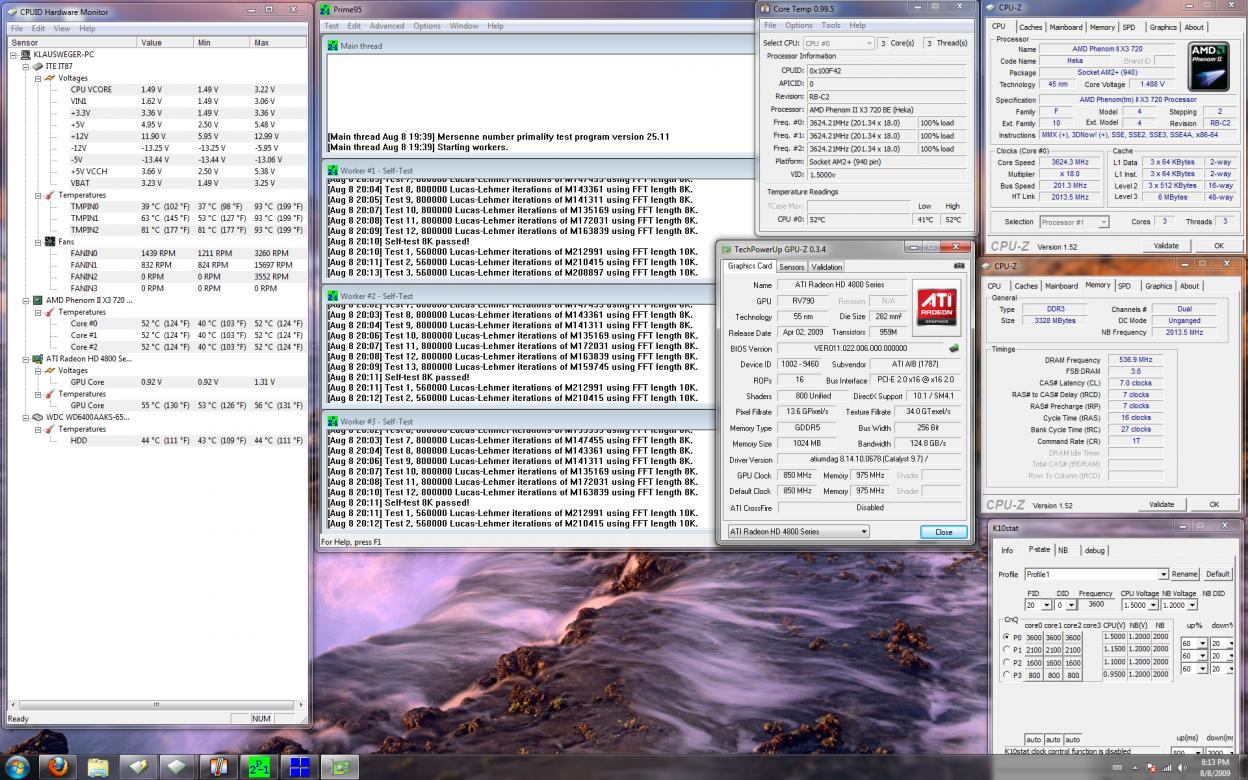Open the FID dropdown in K10stat

point(1038,605)
